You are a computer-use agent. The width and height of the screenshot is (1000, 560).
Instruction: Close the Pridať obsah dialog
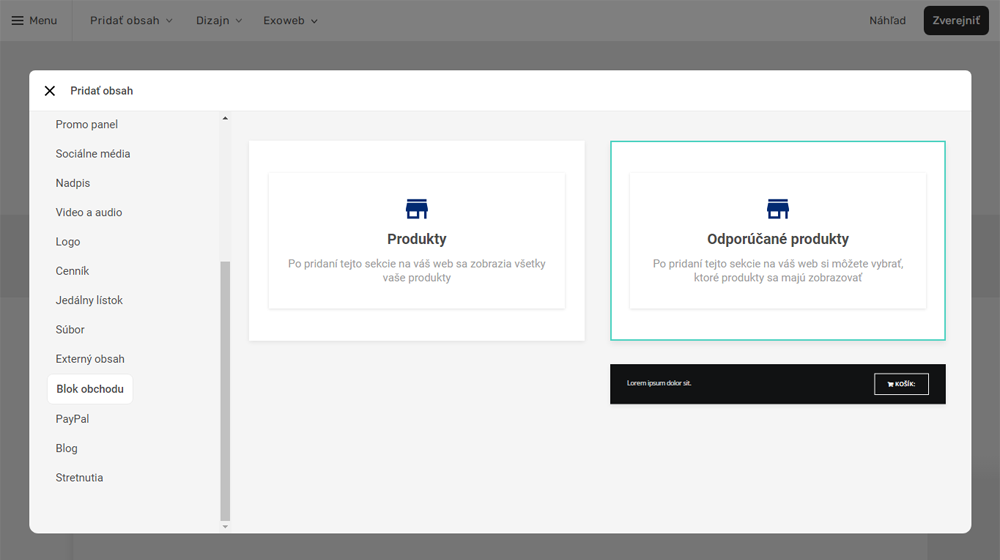[x=50, y=91]
